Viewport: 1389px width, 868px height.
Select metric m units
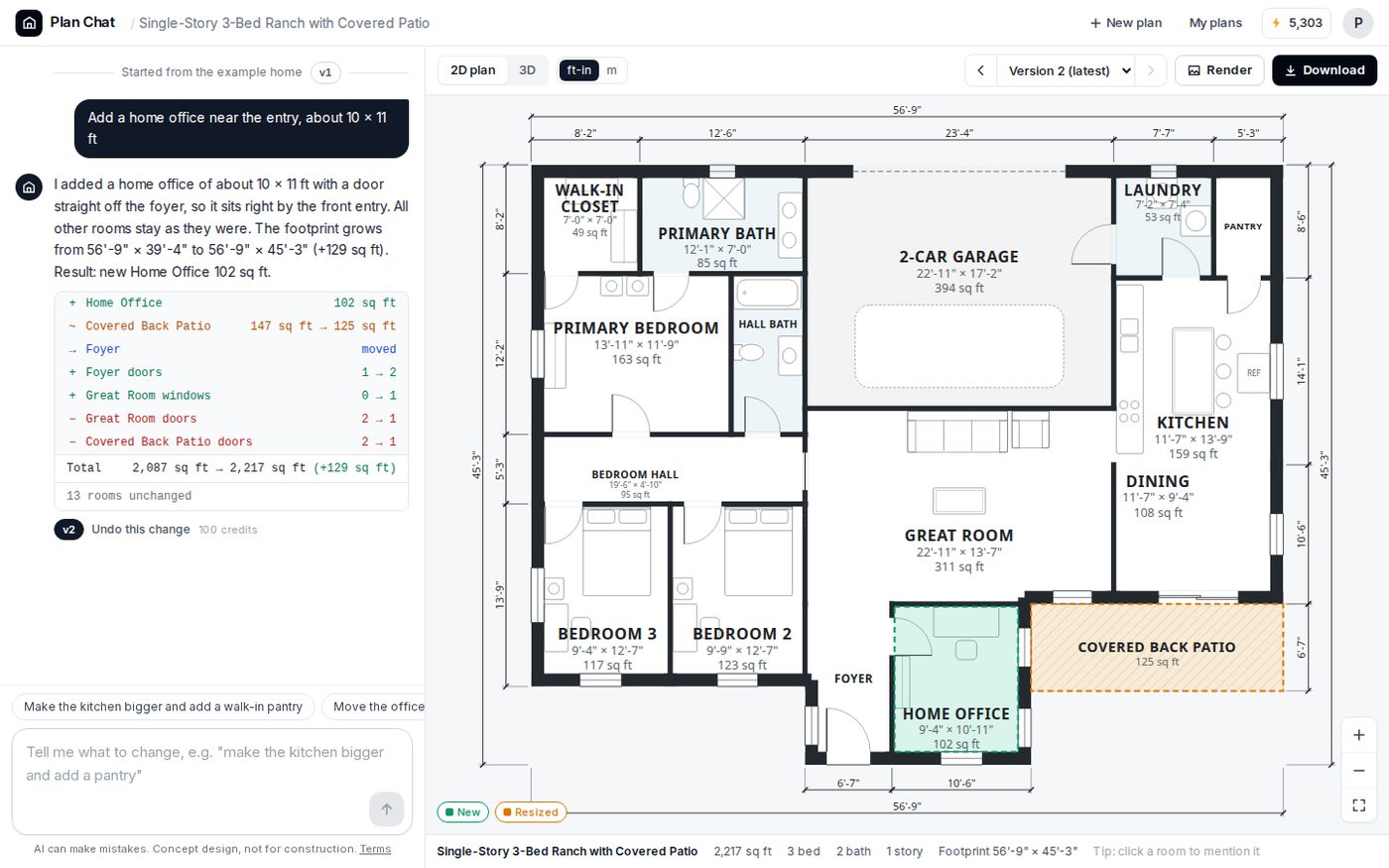coord(612,70)
